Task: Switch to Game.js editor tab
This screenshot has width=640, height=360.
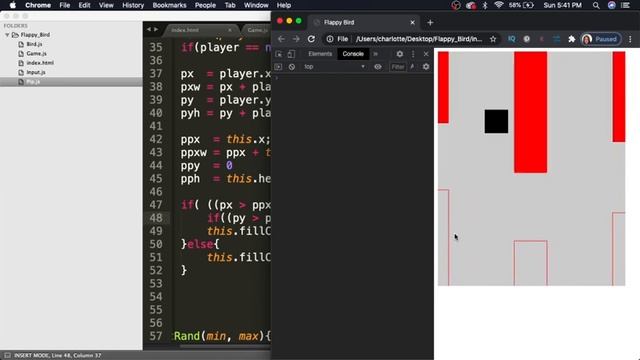Action: [x=257, y=30]
